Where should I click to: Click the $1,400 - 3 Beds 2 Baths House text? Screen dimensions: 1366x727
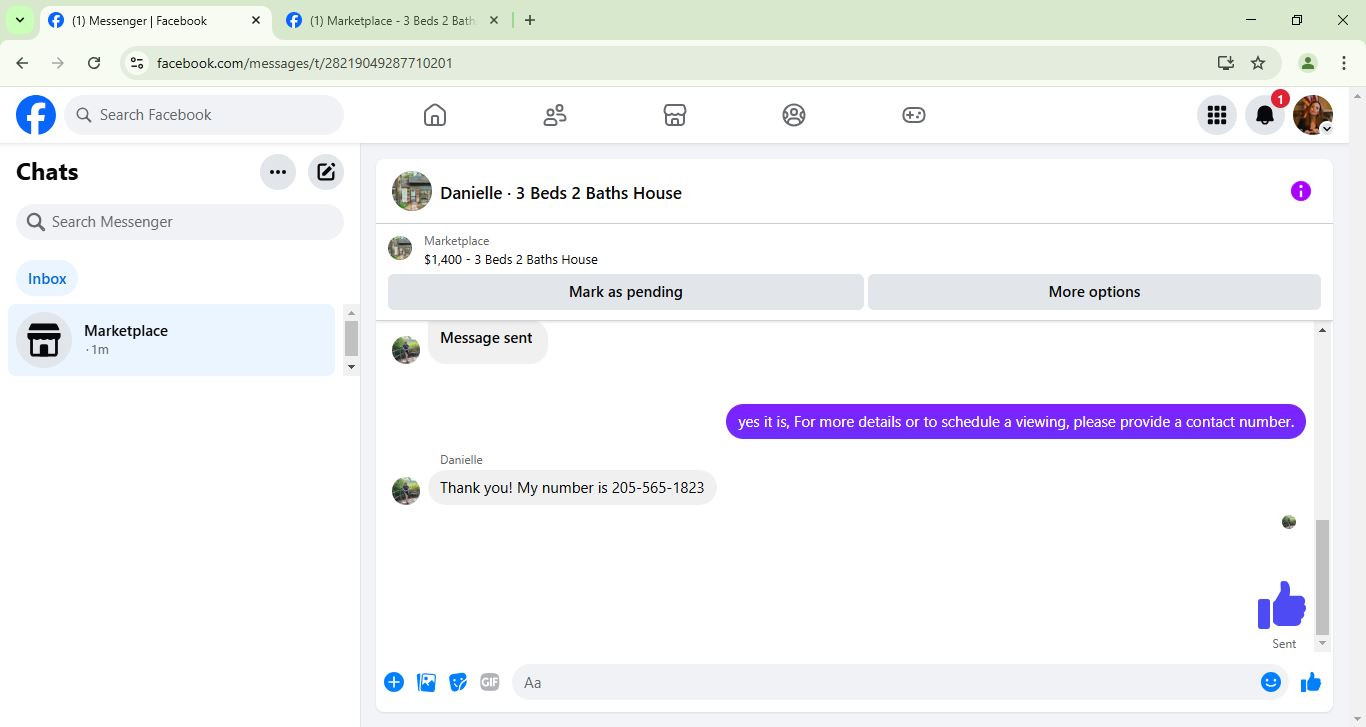coord(511,259)
